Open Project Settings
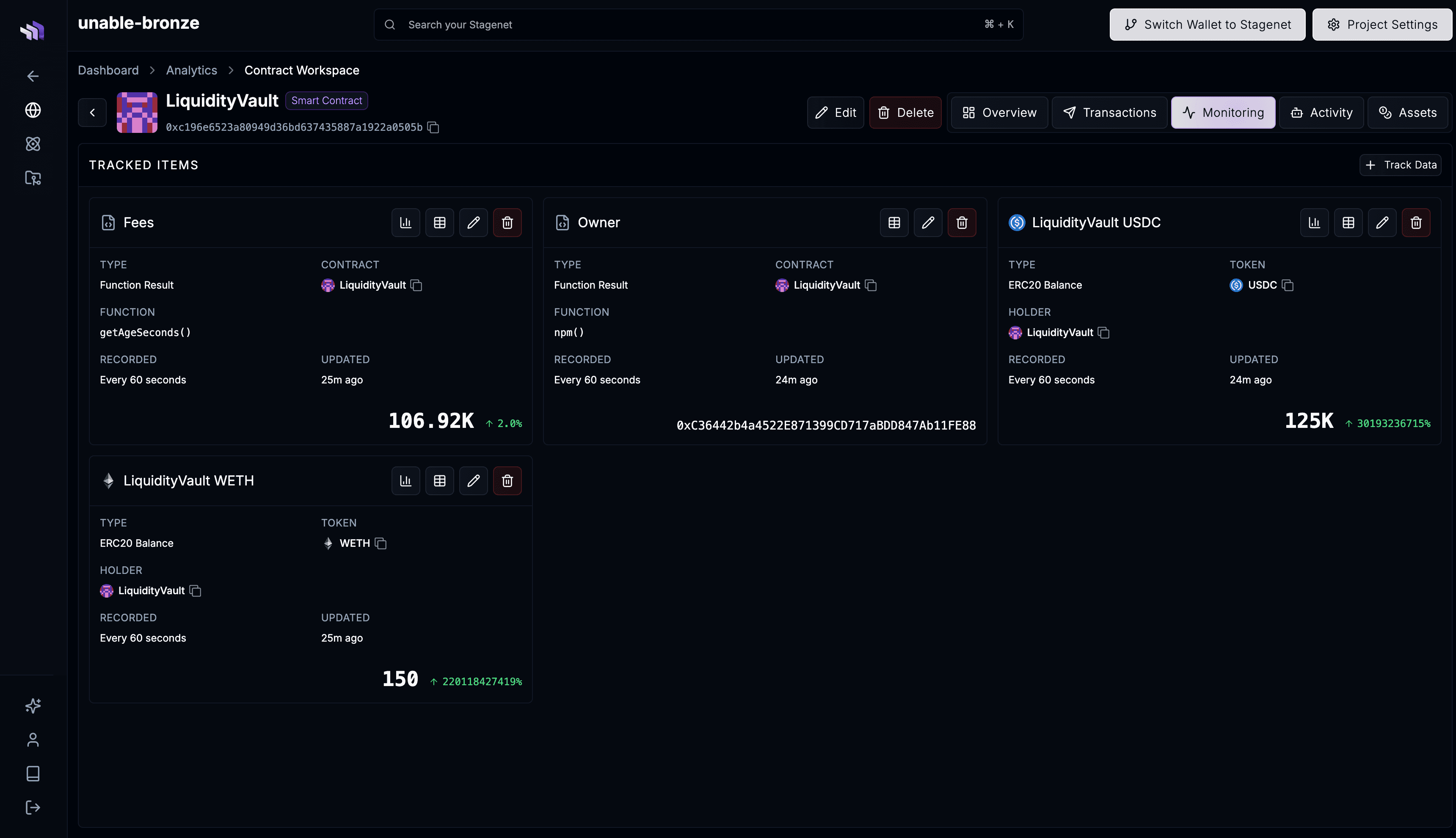1456x838 pixels. pos(1382,25)
